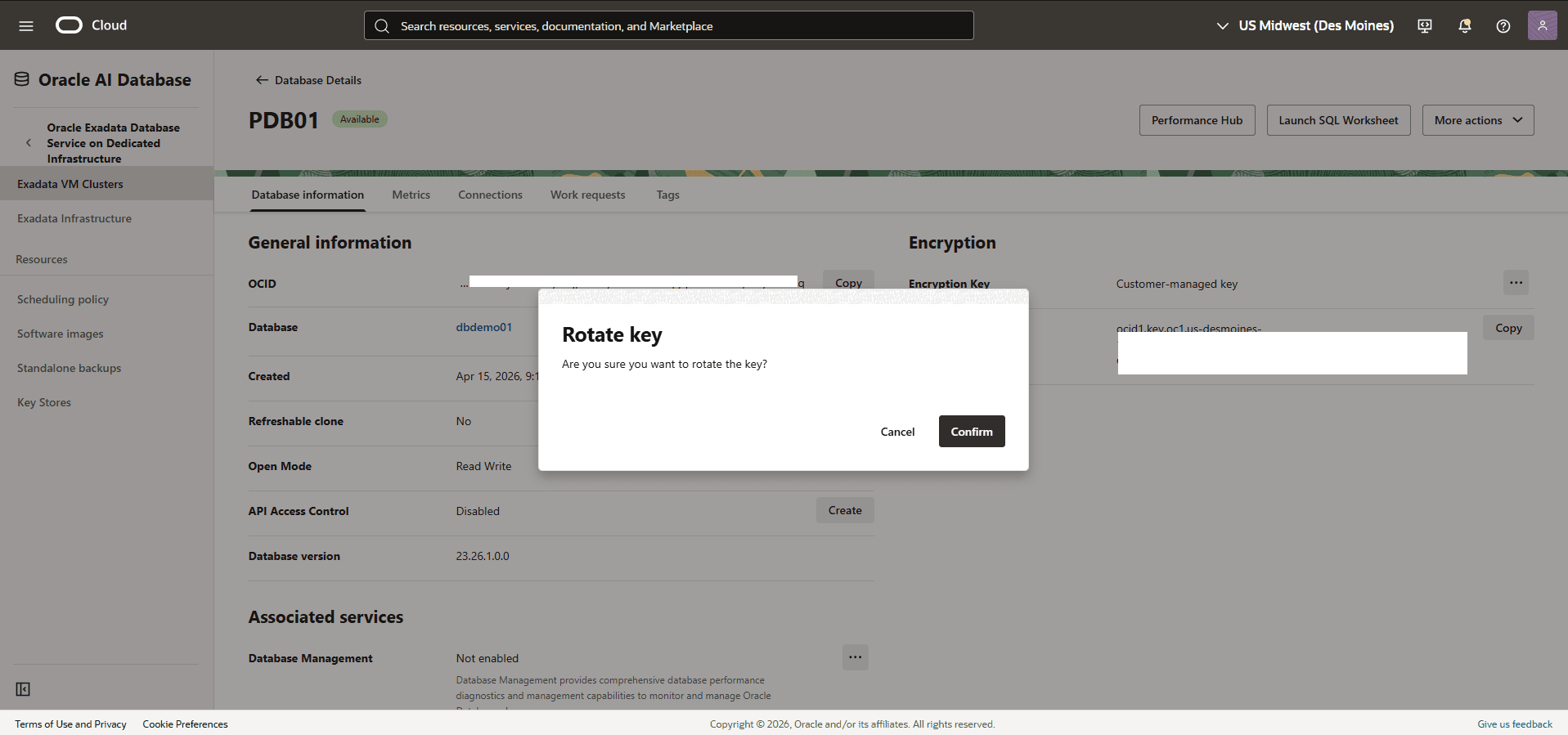Open the Connections tab
1568x735 pixels.
(490, 195)
